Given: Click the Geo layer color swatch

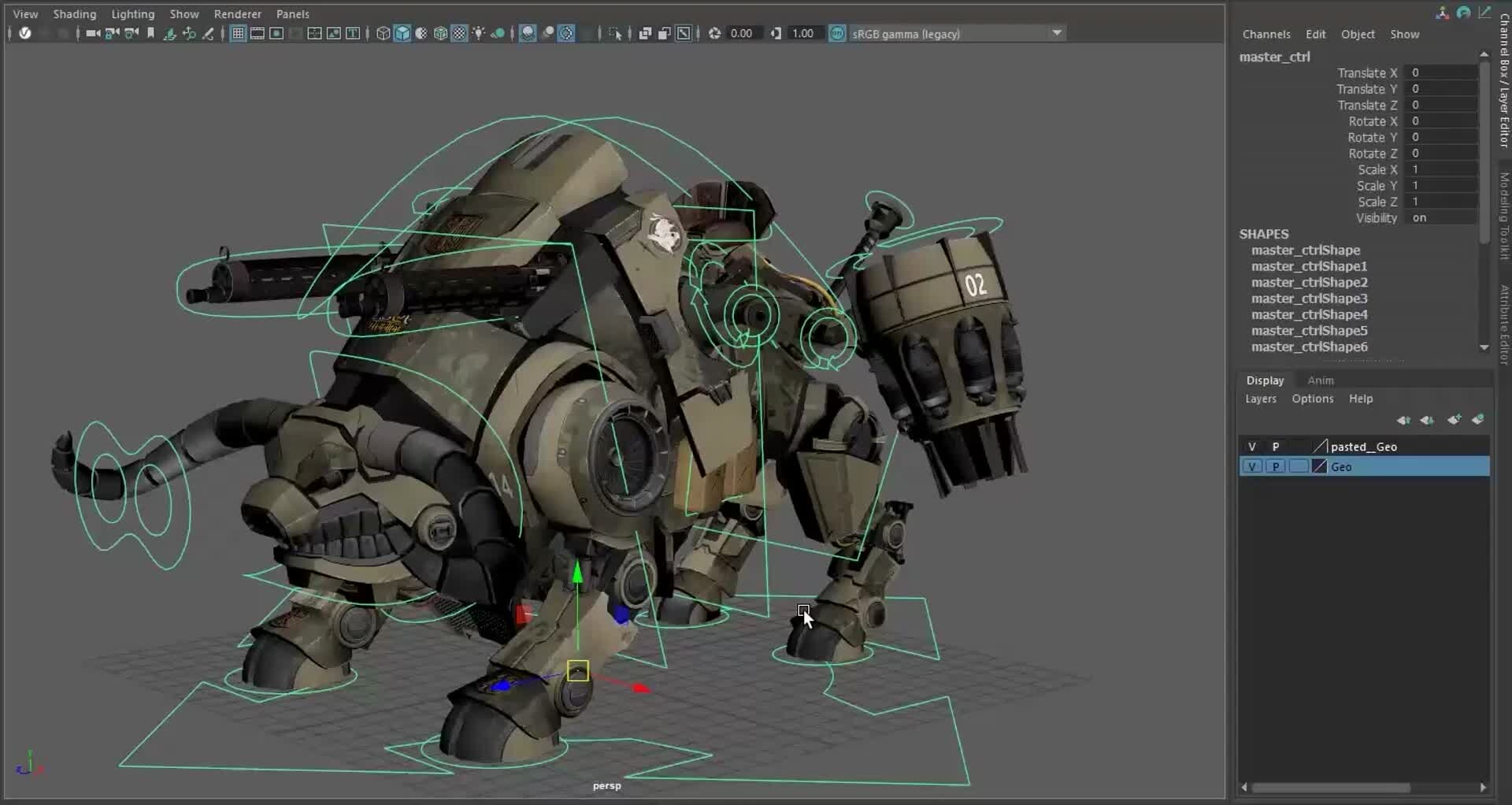Looking at the screenshot, I should tap(1317, 466).
